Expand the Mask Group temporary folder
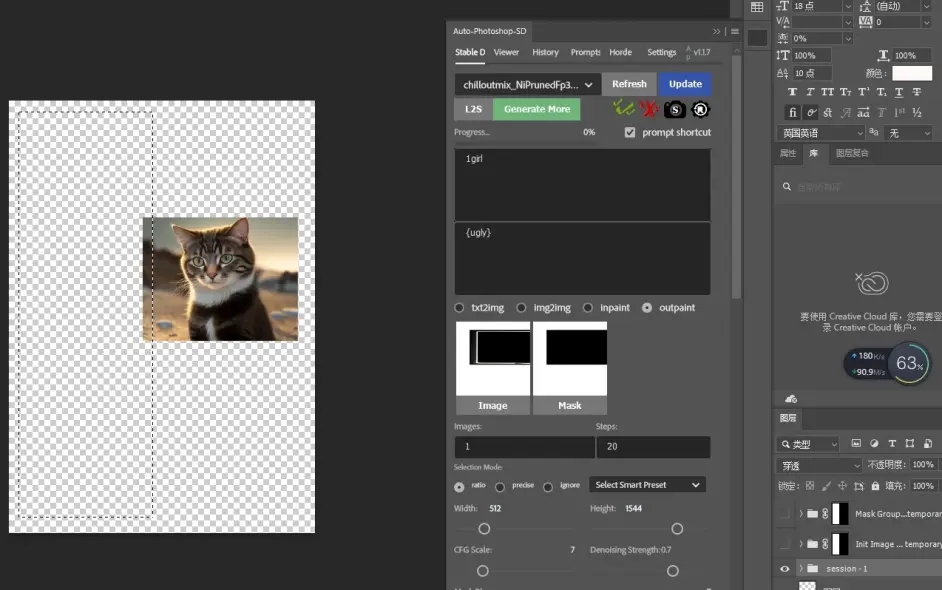942x590 pixels. coord(801,514)
